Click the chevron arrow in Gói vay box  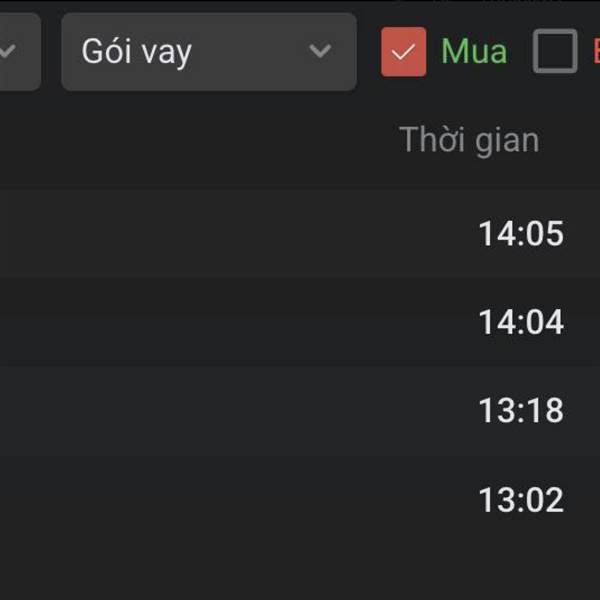pos(320,52)
